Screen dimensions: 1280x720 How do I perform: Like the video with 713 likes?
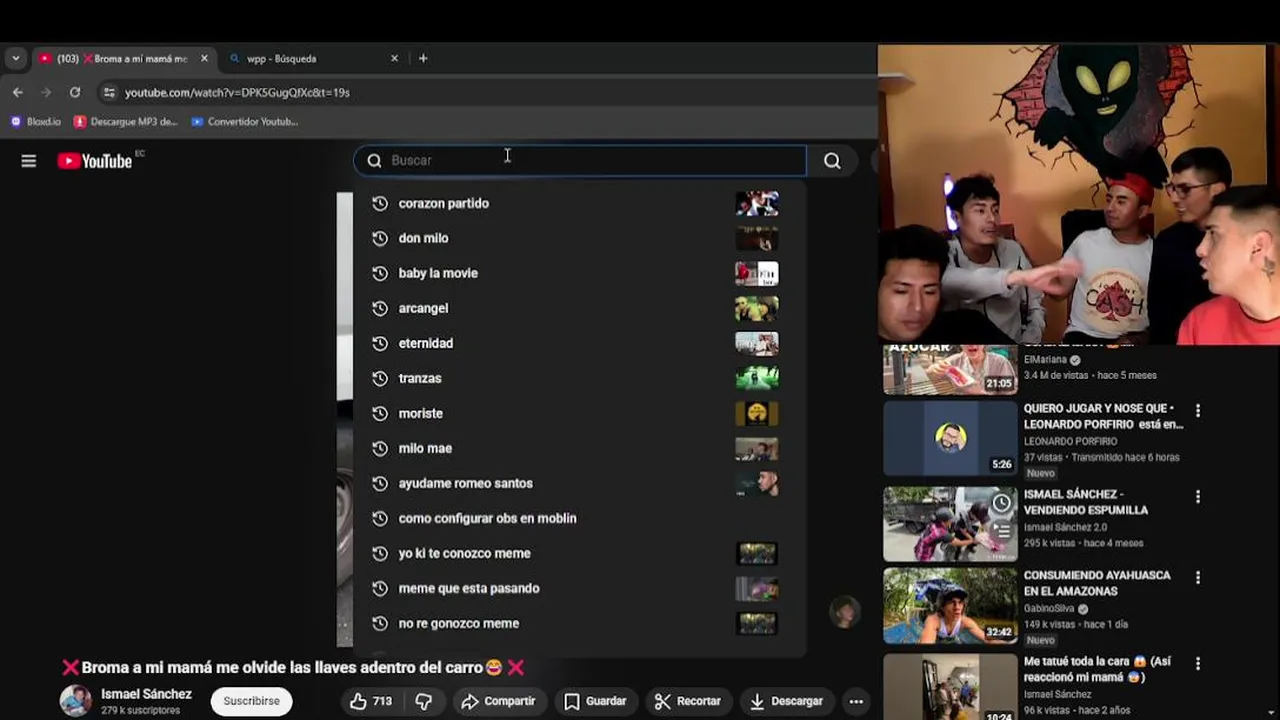(370, 701)
